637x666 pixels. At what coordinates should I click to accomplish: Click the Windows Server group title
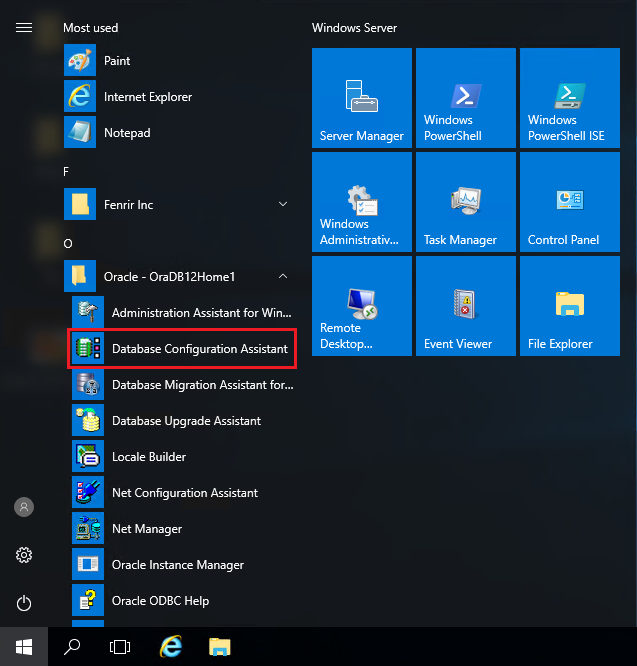355,28
